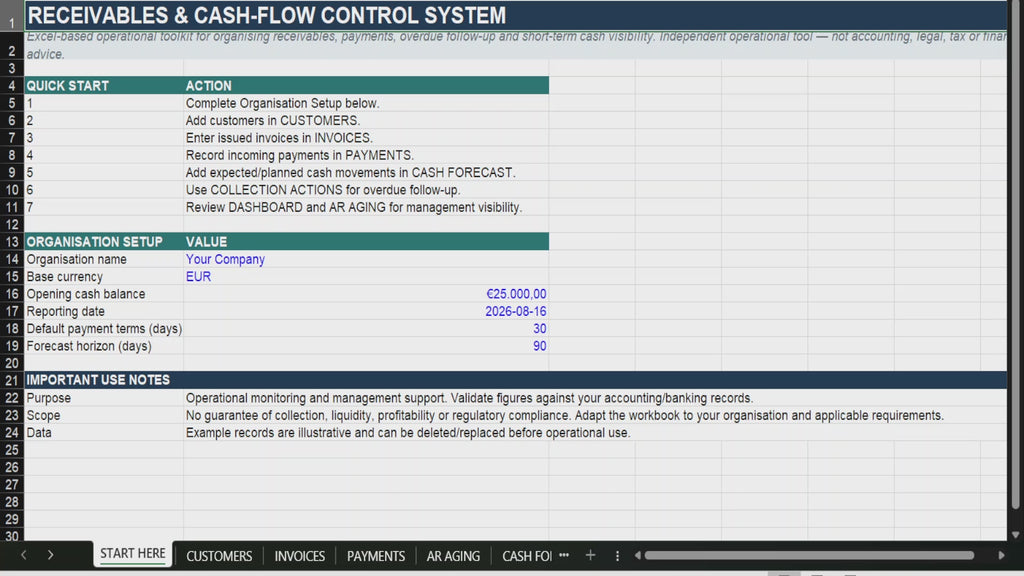Click the horizontal scrollbar thumb
Image resolution: width=1024 pixels, height=576 pixels.
tap(809, 556)
